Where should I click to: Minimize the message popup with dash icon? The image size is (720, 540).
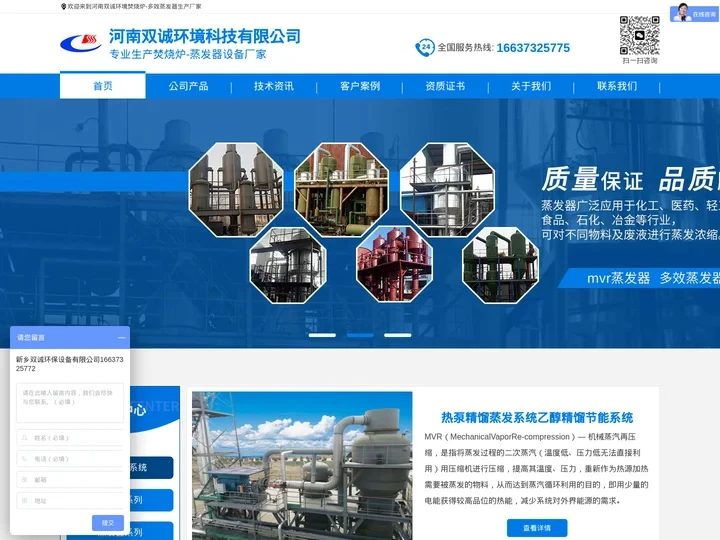tap(121, 338)
